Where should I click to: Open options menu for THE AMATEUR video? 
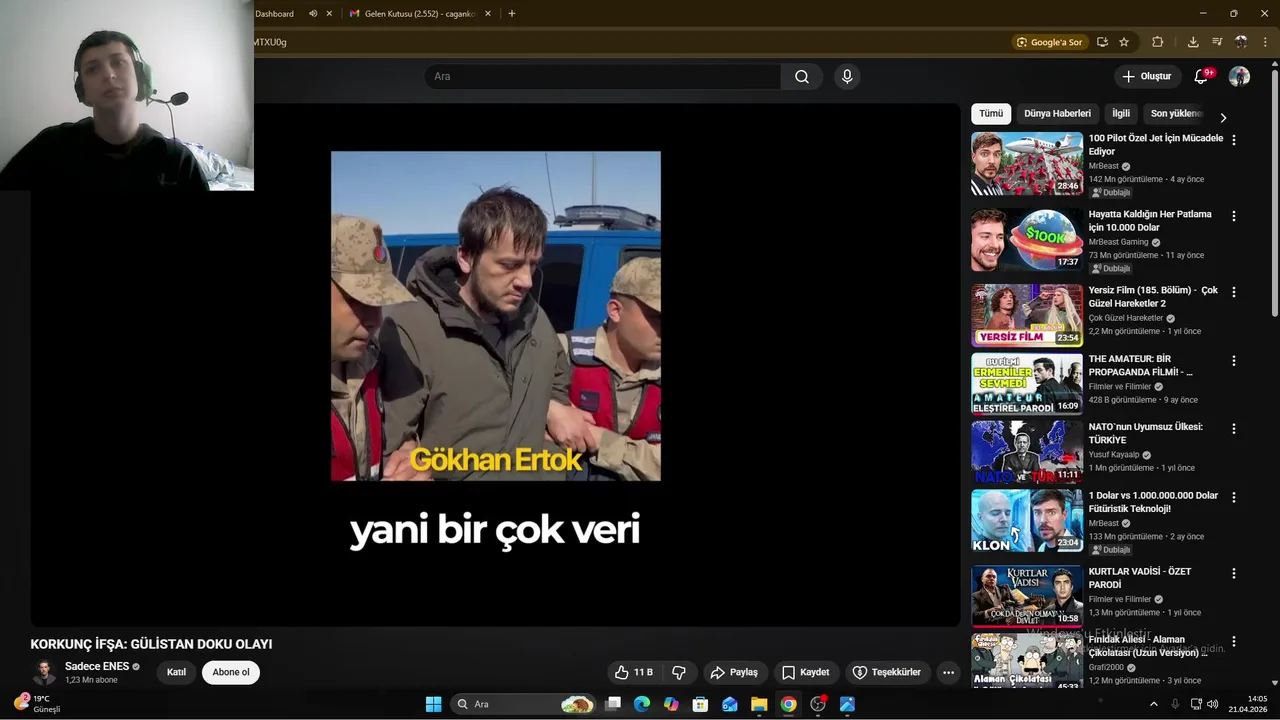[x=1233, y=360]
